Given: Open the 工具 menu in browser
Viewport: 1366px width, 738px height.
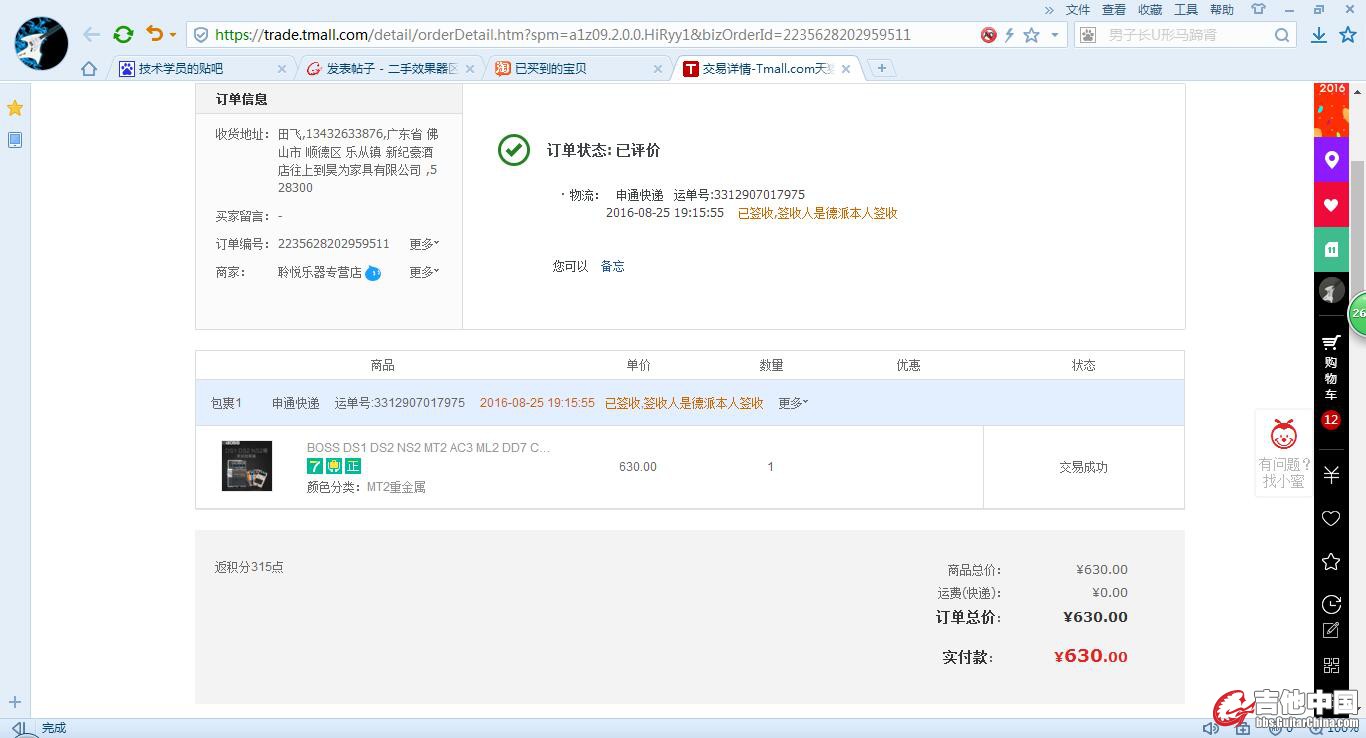Looking at the screenshot, I should click(1186, 10).
